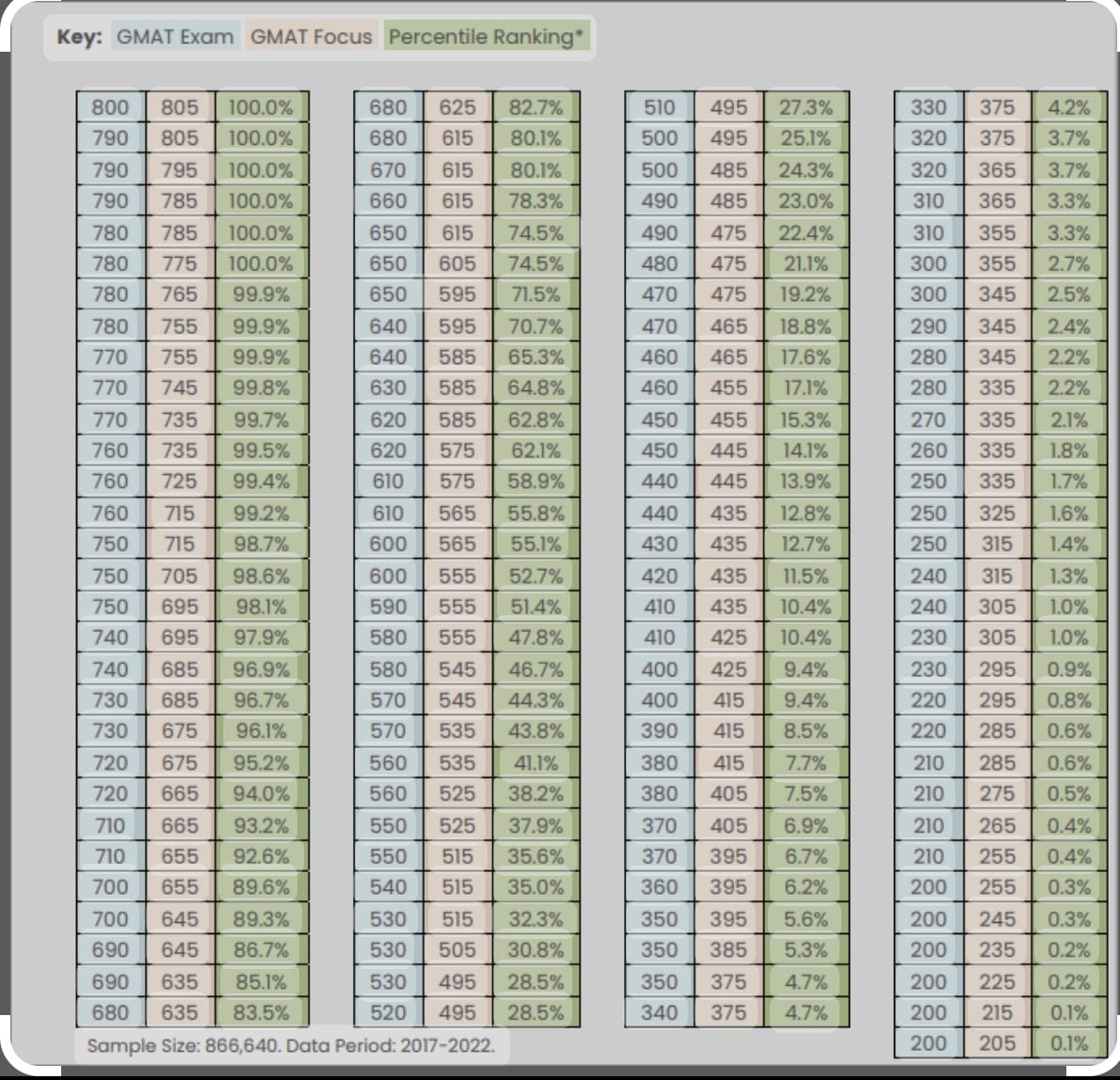Select the 78.3% percentile cell
1120x1080 pixels.
point(536,200)
